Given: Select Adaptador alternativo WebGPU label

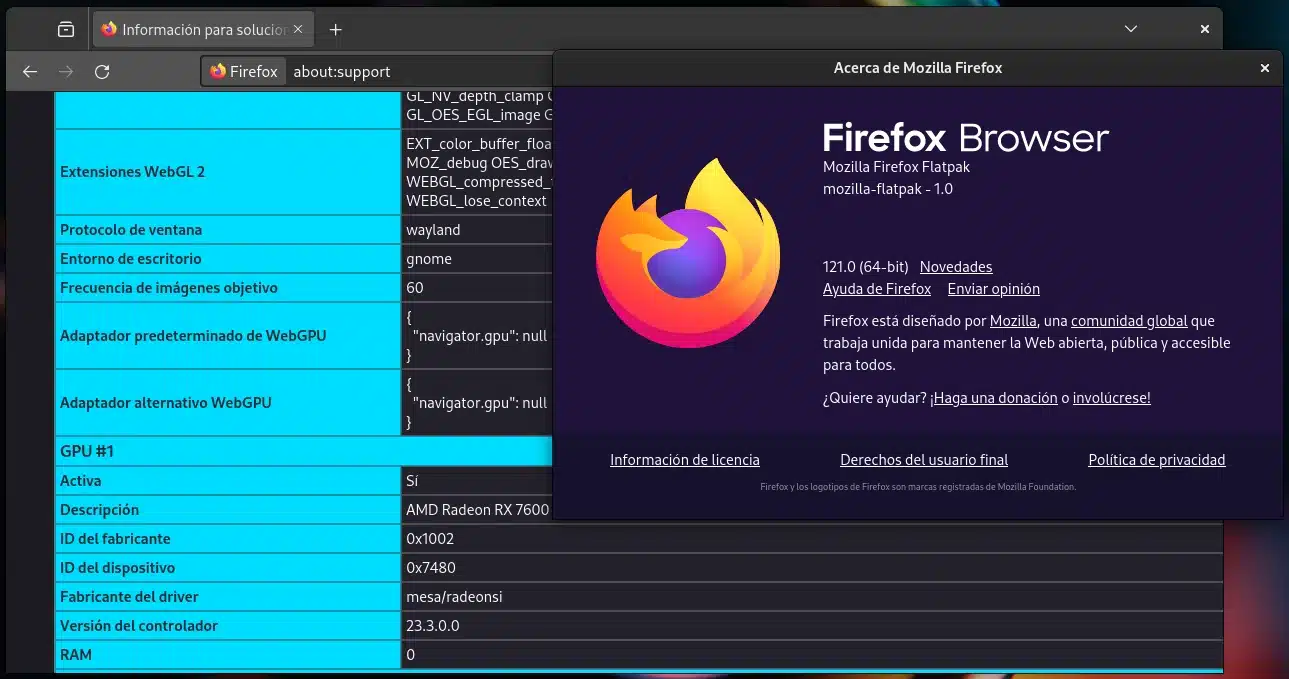Looking at the screenshot, I should coord(166,403).
